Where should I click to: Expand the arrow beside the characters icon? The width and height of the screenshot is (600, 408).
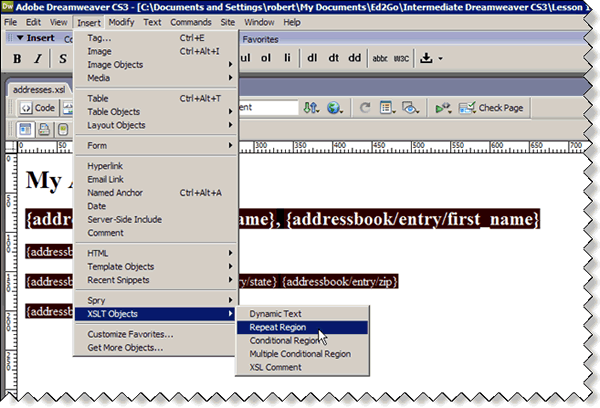coord(440,59)
